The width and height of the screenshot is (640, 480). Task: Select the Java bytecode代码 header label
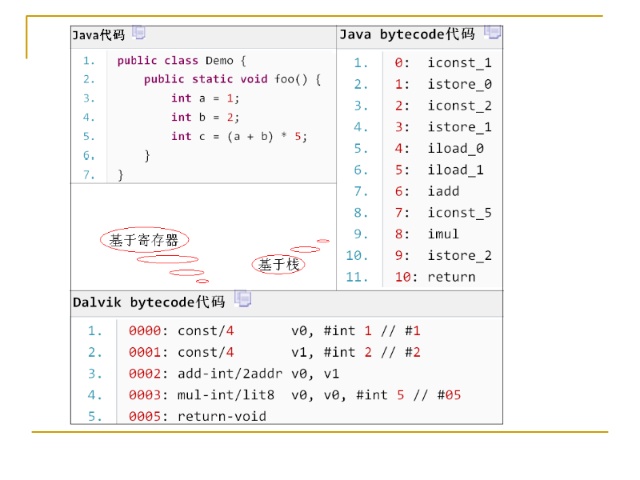(407, 34)
